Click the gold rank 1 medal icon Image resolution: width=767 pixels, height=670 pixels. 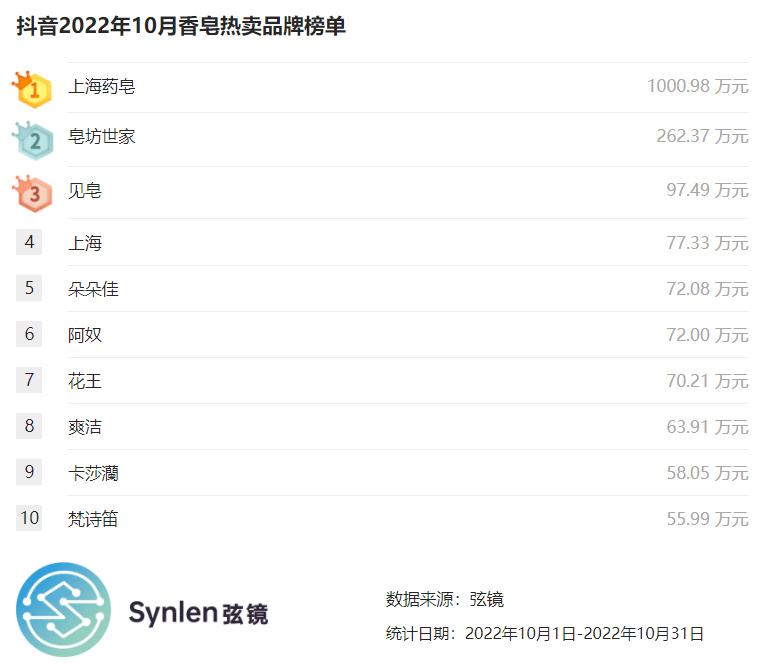coord(32,89)
